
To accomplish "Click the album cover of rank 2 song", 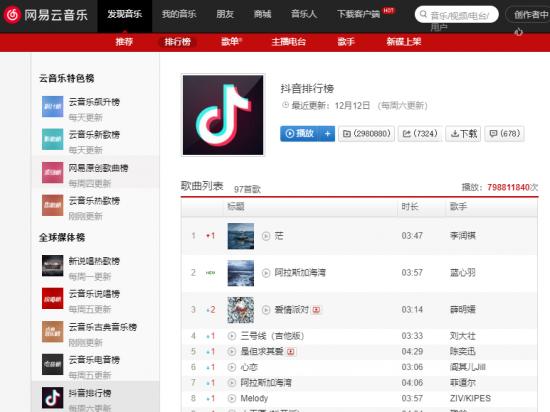I will (241, 273).
